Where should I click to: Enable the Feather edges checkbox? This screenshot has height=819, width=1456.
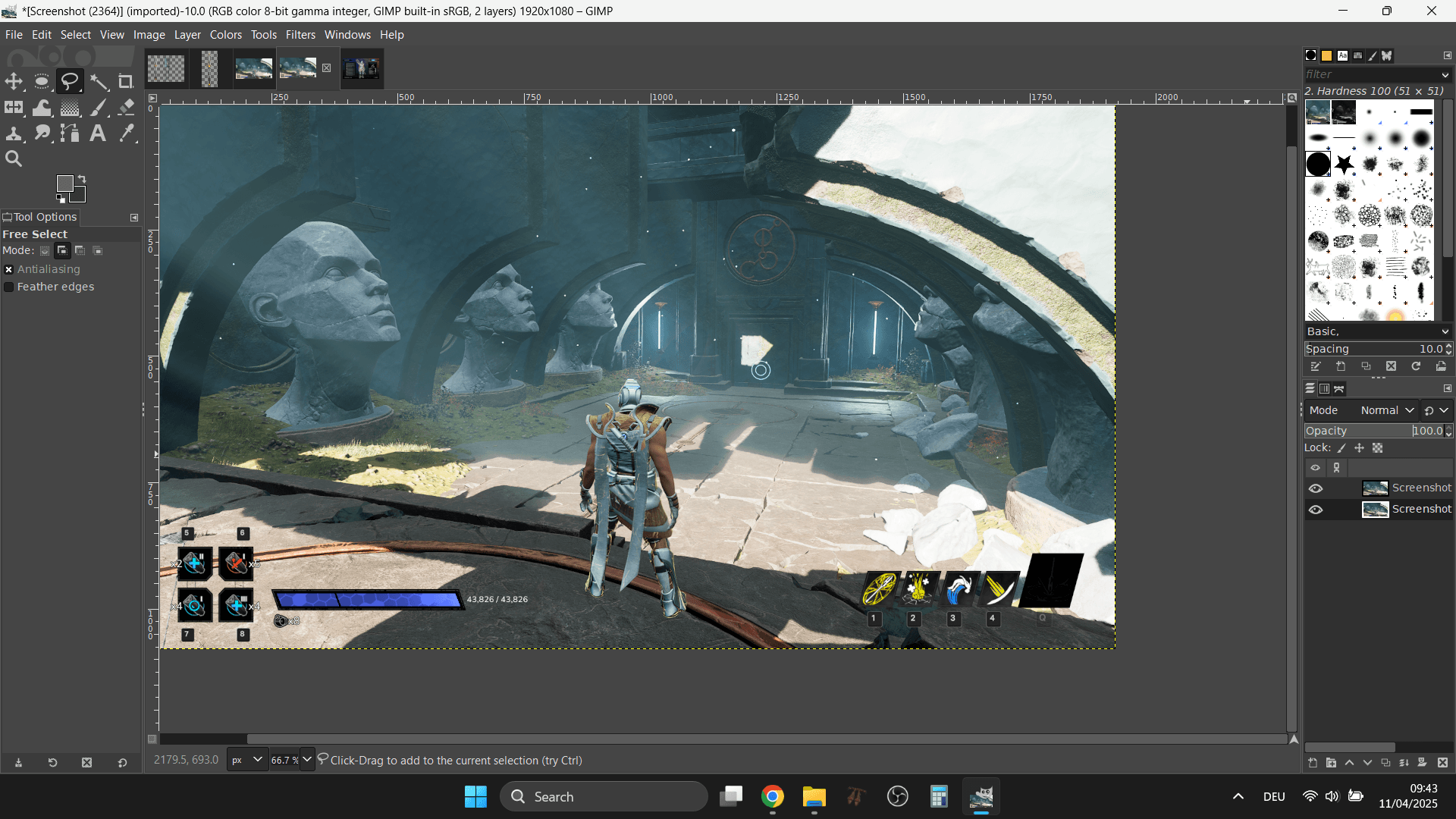(x=9, y=287)
